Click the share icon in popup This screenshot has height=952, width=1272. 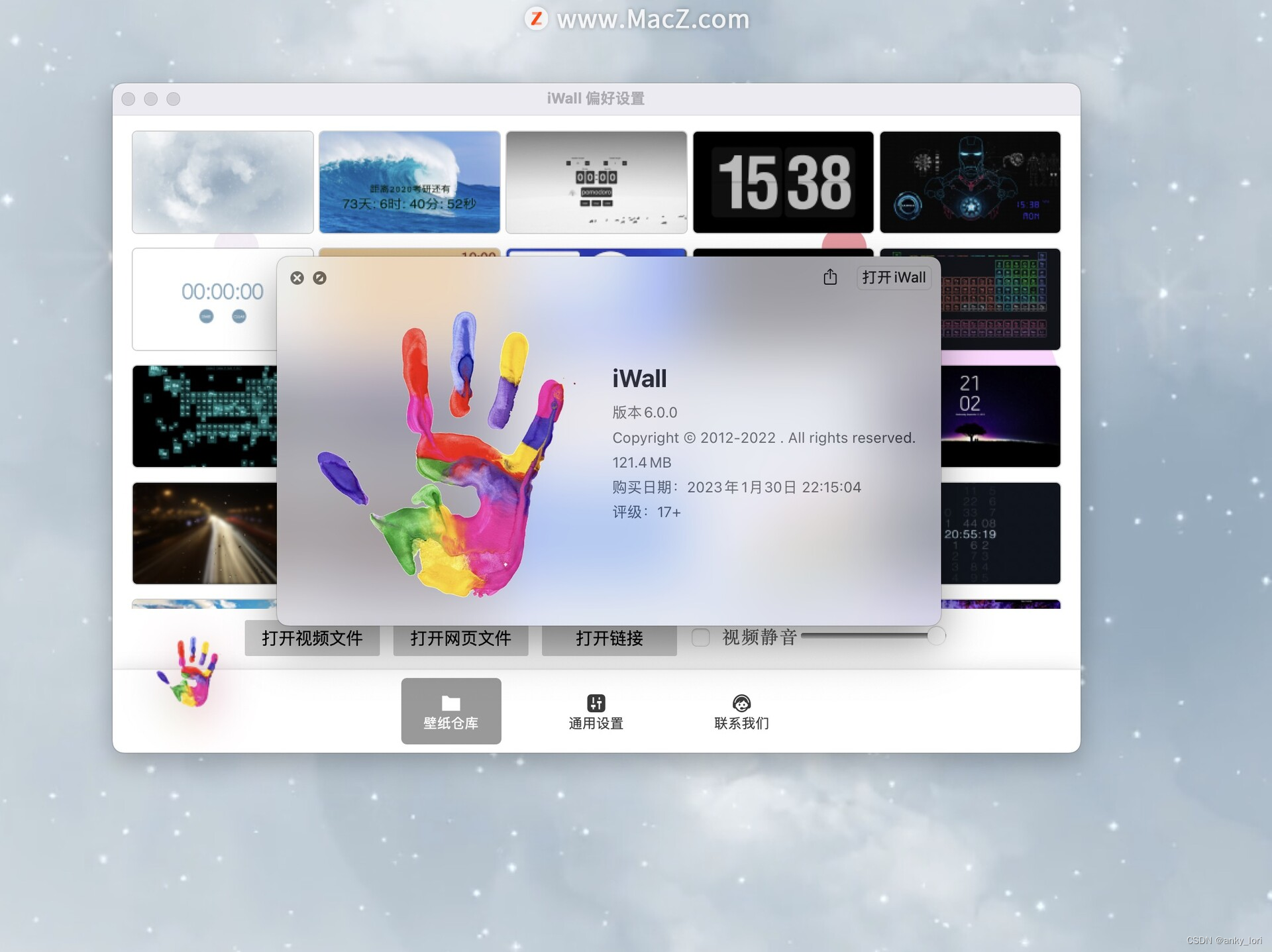[830, 277]
